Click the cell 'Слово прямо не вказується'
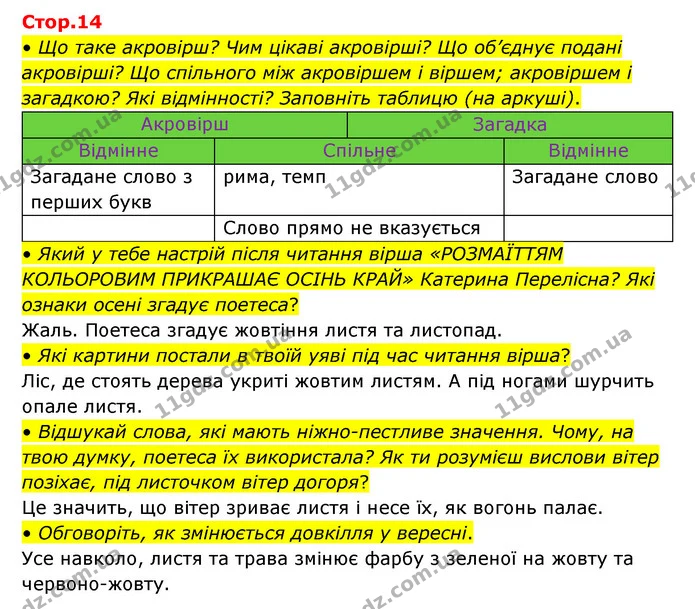Image resolution: width=695 pixels, height=609 pixels. (x=359, y=228)
